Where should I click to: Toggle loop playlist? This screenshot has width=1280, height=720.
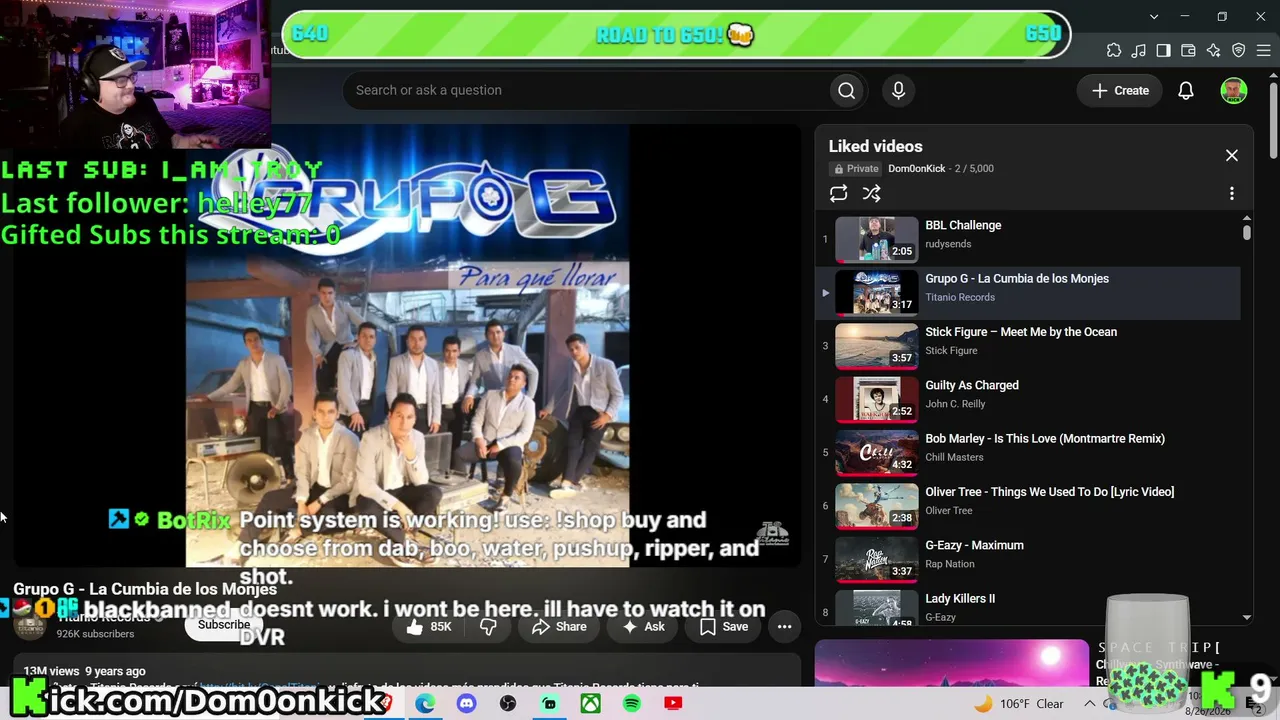[838, 194]
